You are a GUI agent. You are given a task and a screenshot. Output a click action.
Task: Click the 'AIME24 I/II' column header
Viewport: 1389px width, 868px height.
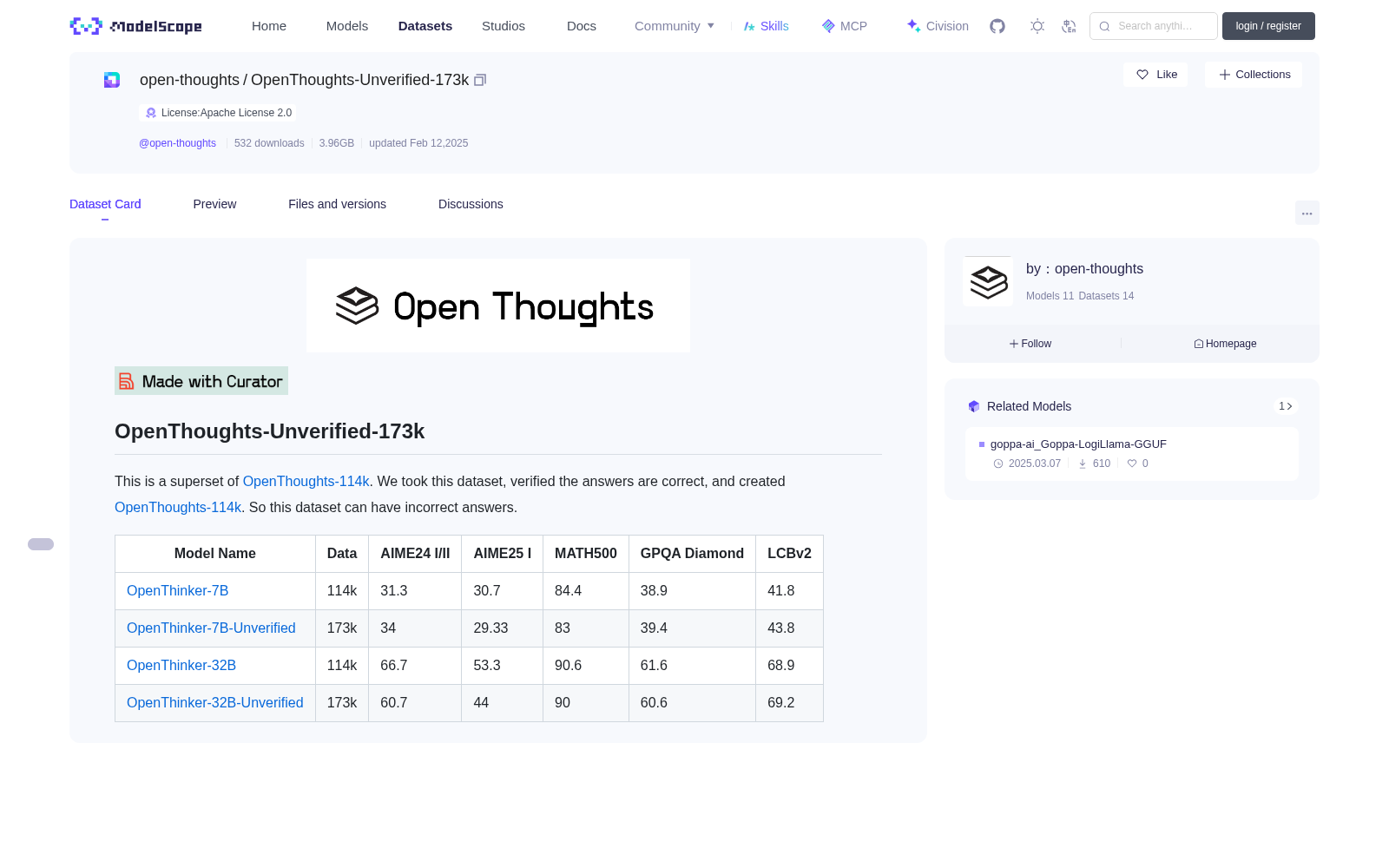[415, 554]
